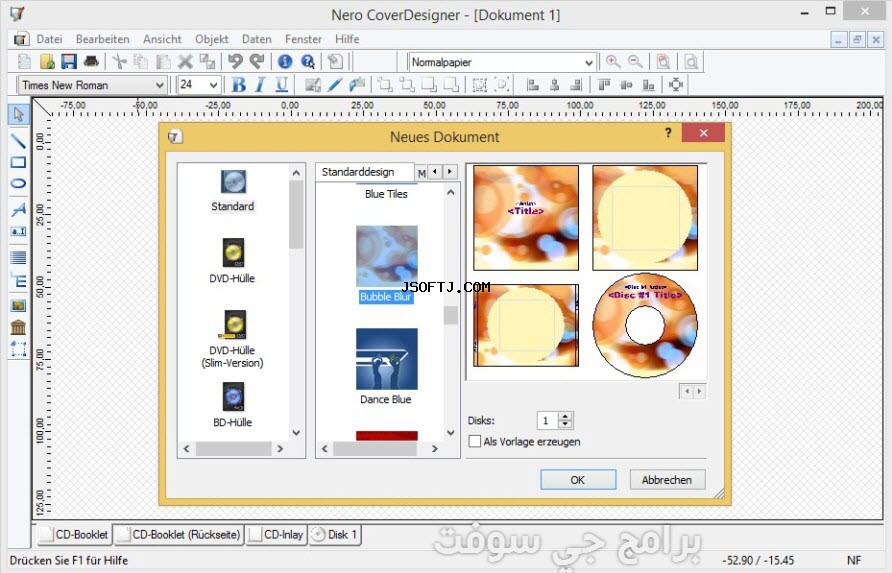Viewport: 892px width, 573px height.
Task: Switch to the Disk 1 tab
Action: click(334, 535)
